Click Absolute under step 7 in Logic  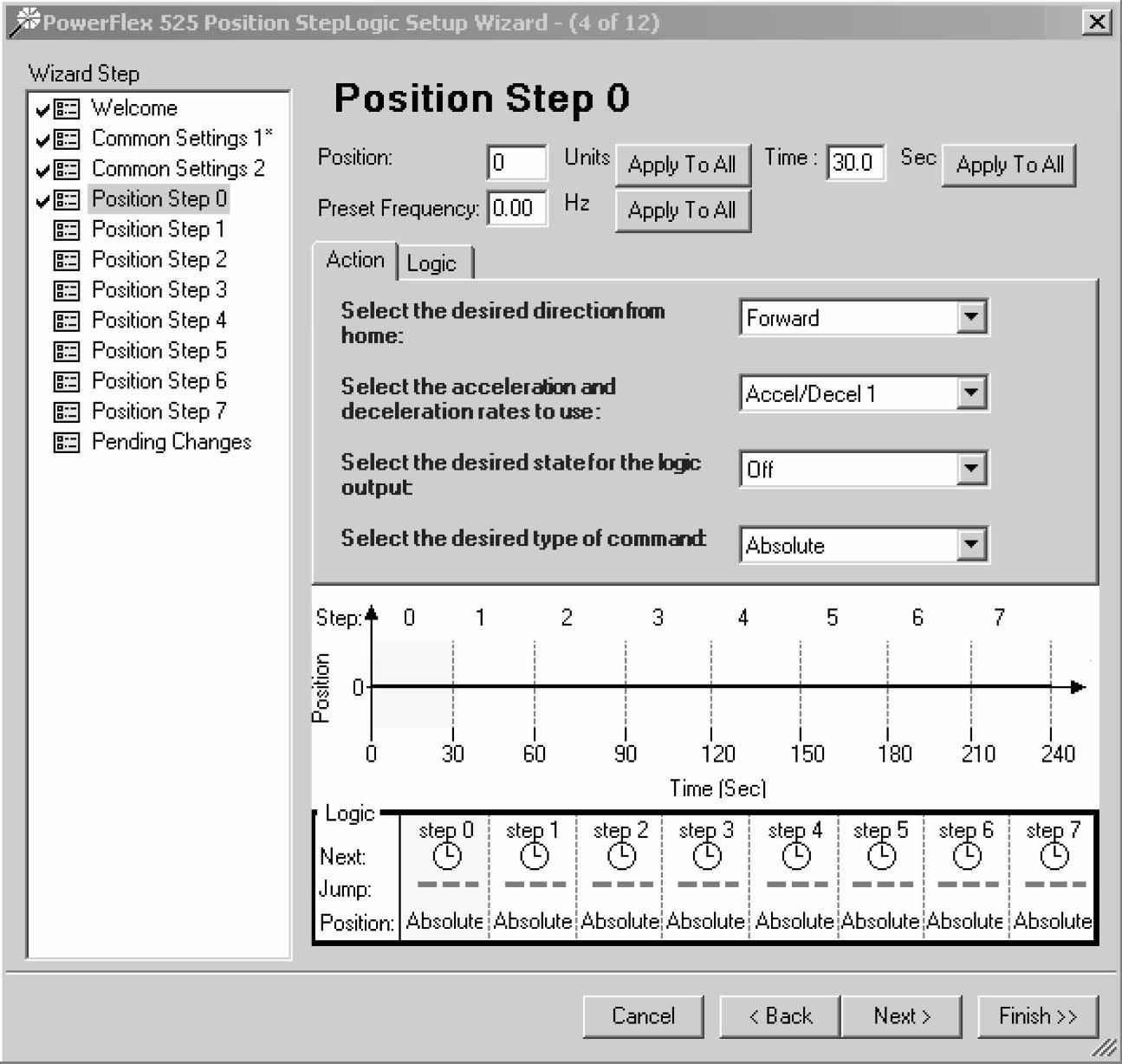1053,921
